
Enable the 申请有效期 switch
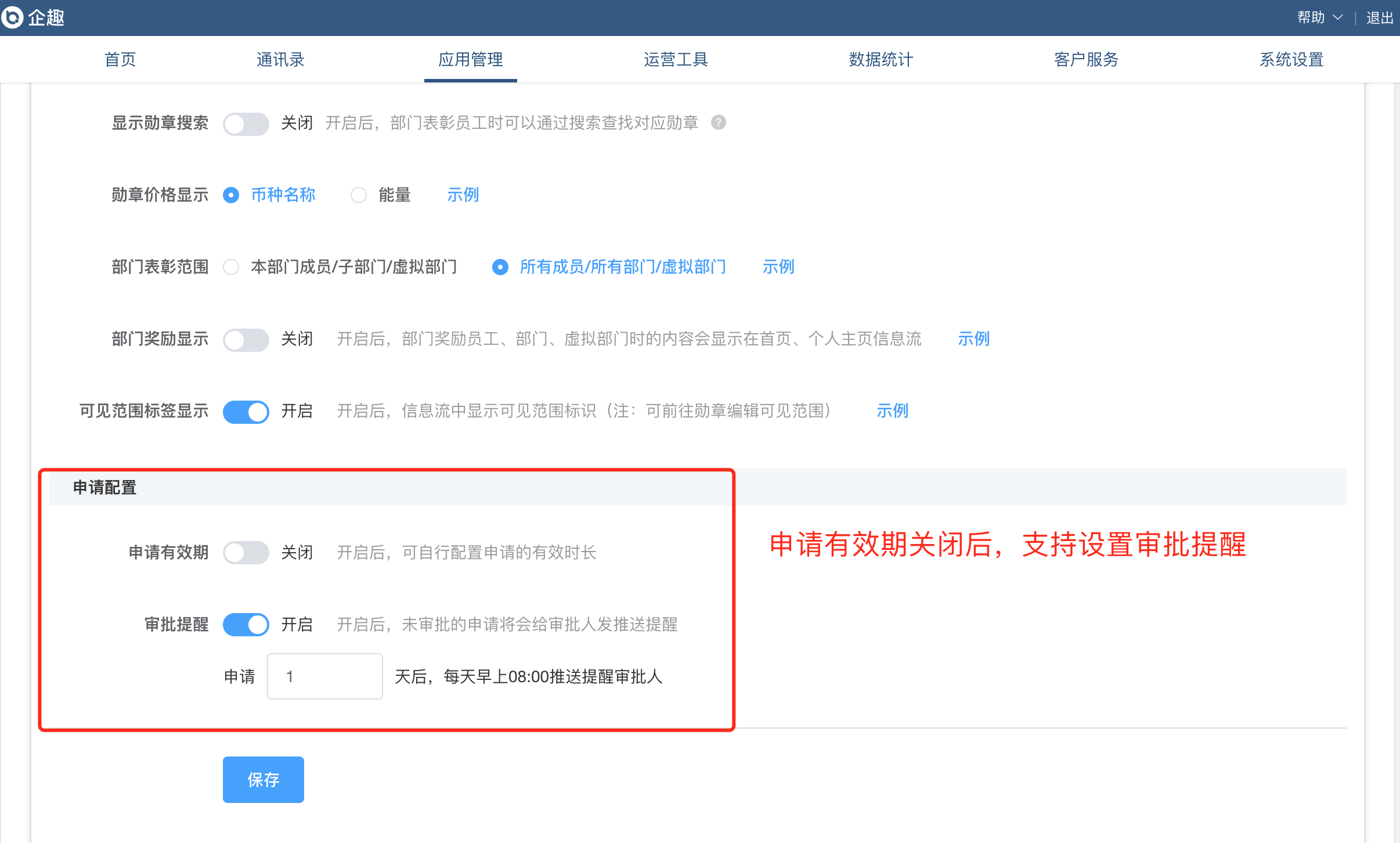coord(246,553)
